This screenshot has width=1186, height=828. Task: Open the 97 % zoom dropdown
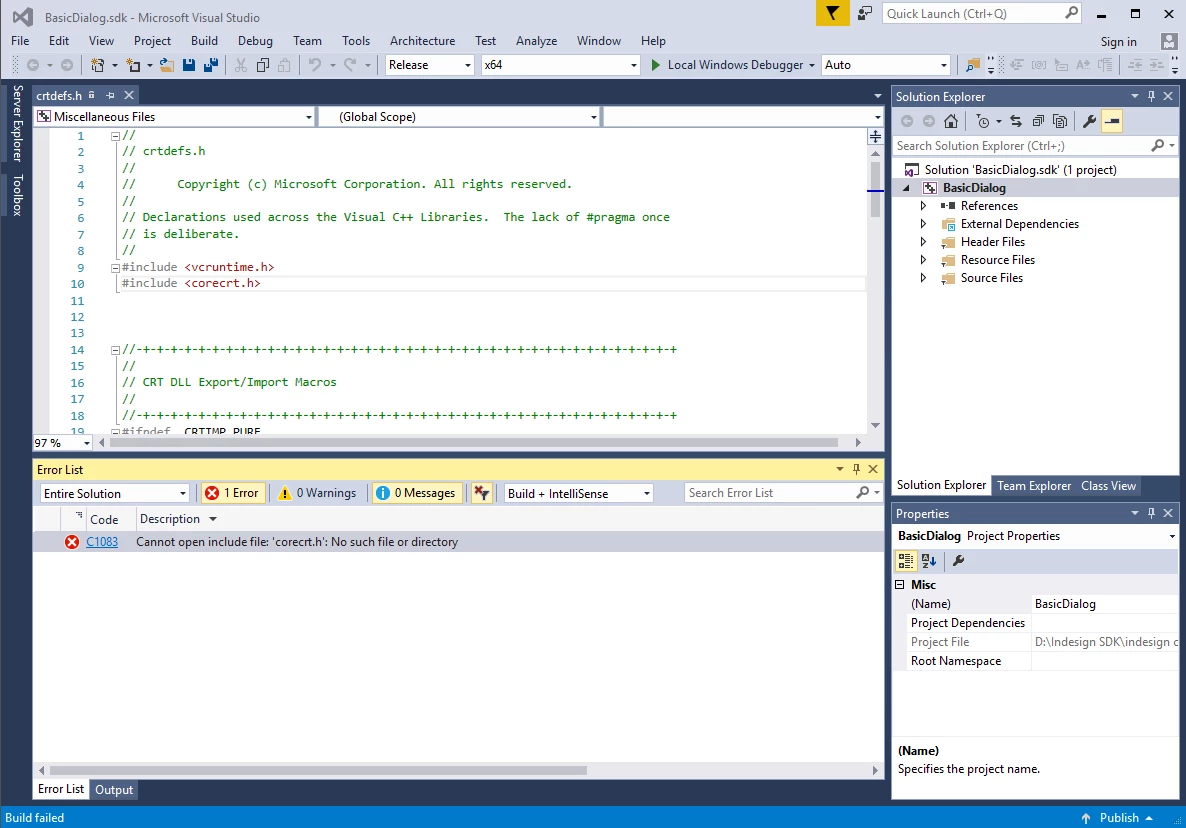coord(62,443)
